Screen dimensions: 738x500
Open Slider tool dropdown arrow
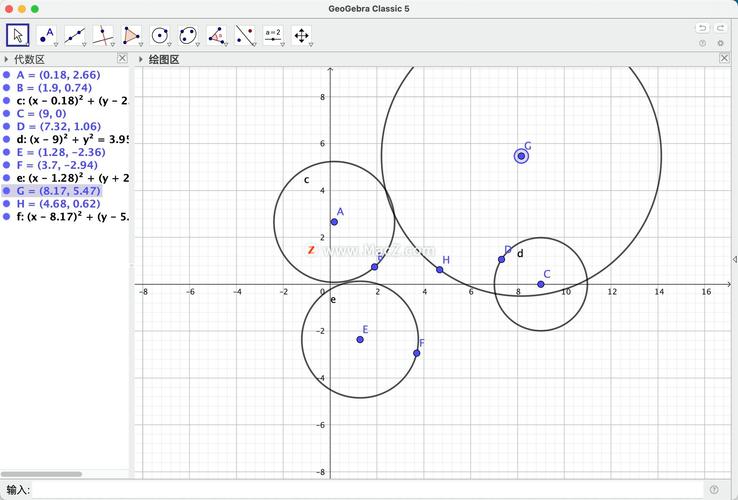click(x=282, y=45)
